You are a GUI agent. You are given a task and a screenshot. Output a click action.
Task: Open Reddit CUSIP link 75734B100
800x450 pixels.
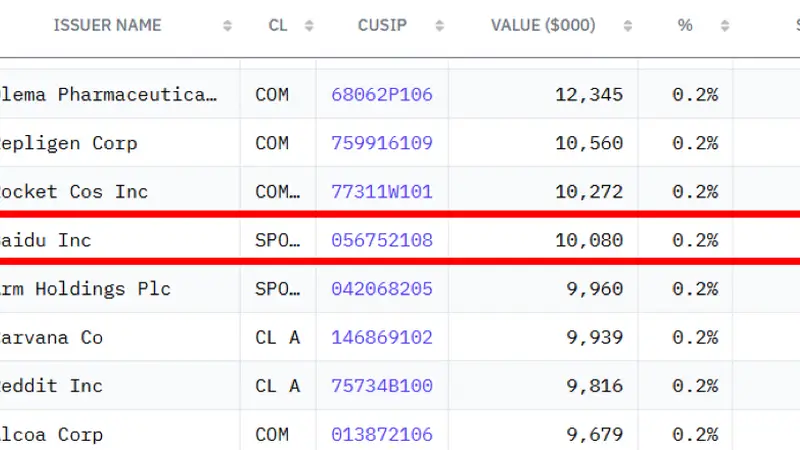coord(382,386)
